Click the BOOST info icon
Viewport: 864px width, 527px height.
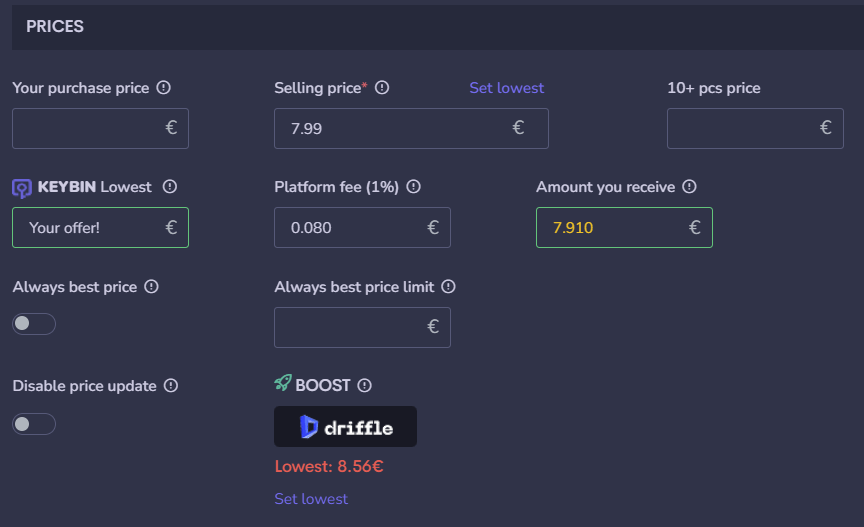(364, 385)
